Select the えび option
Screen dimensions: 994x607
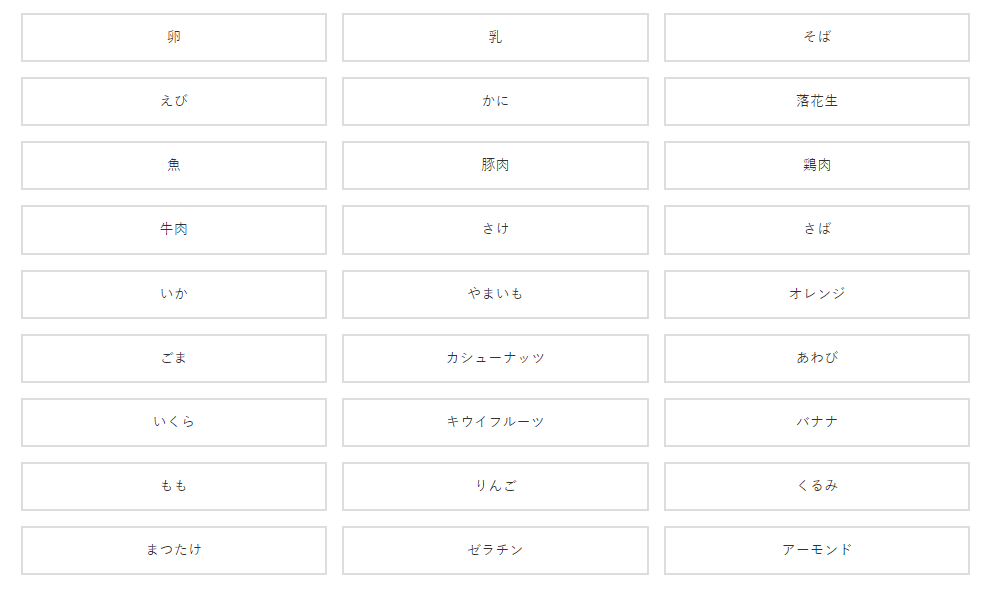(174, 101)
